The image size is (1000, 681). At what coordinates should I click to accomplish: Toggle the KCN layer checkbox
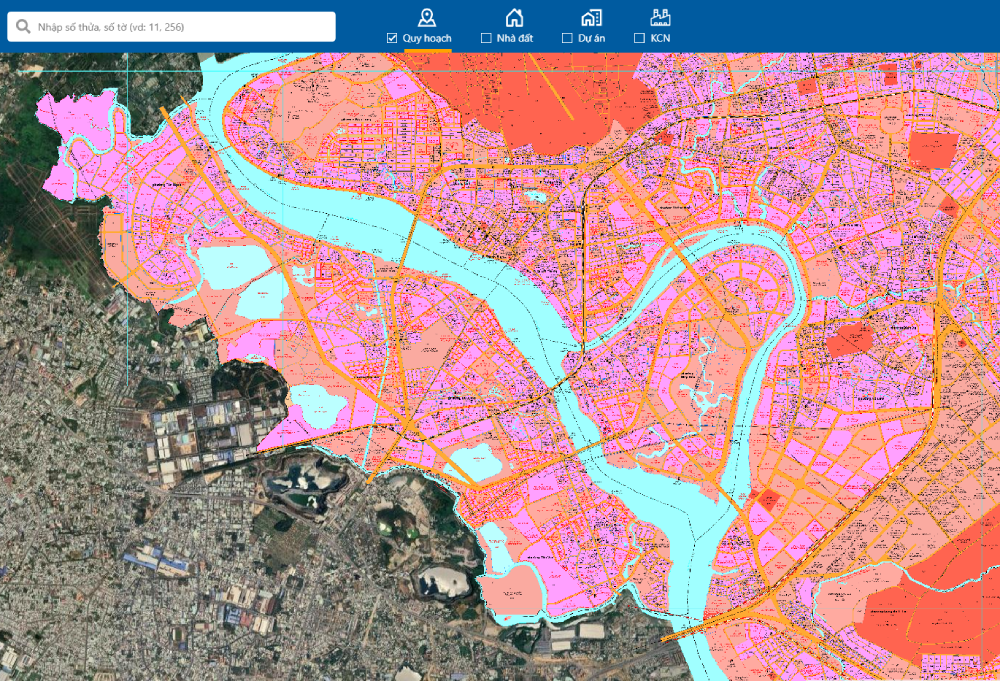click(640, 38)
